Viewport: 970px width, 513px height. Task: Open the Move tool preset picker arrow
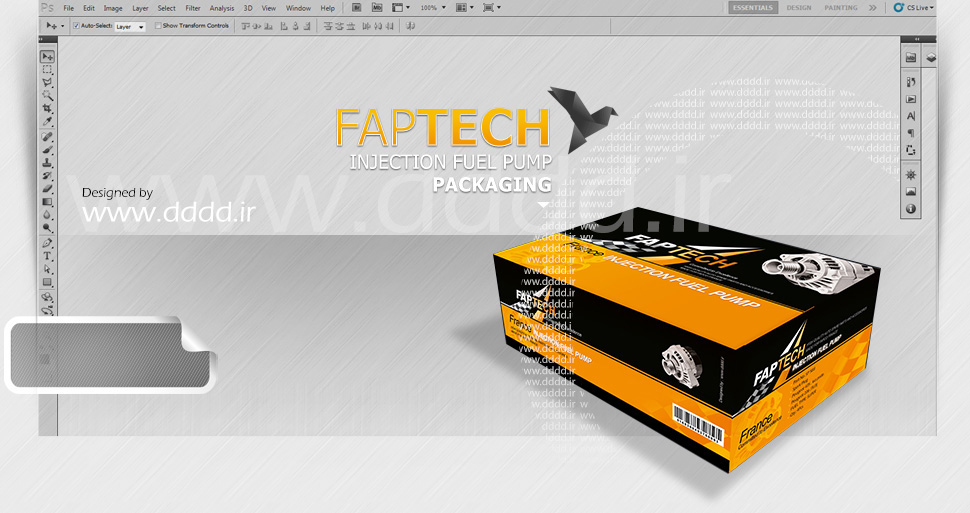point(62,26)
